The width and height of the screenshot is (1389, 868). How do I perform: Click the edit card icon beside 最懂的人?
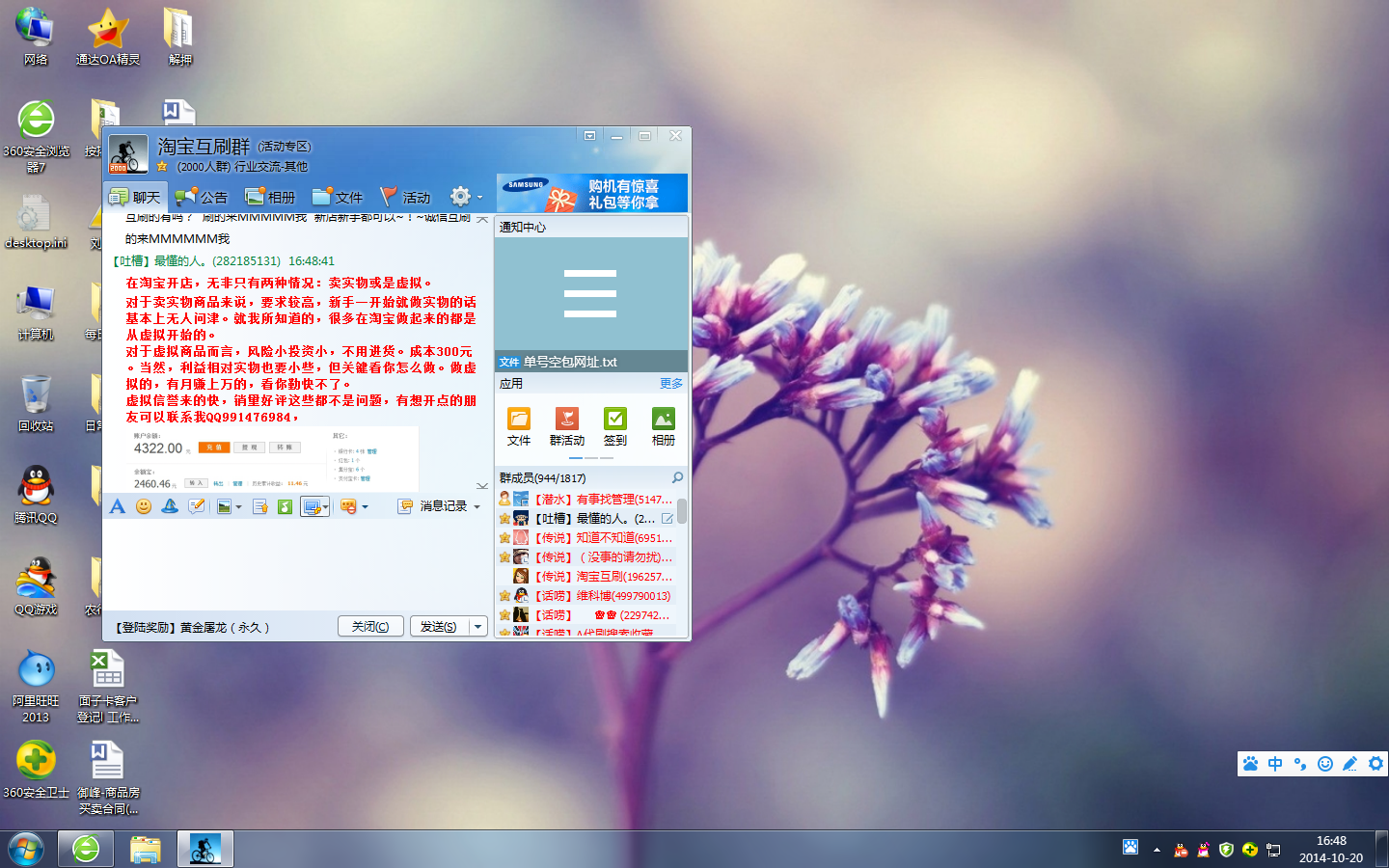(x=667, y=519)
